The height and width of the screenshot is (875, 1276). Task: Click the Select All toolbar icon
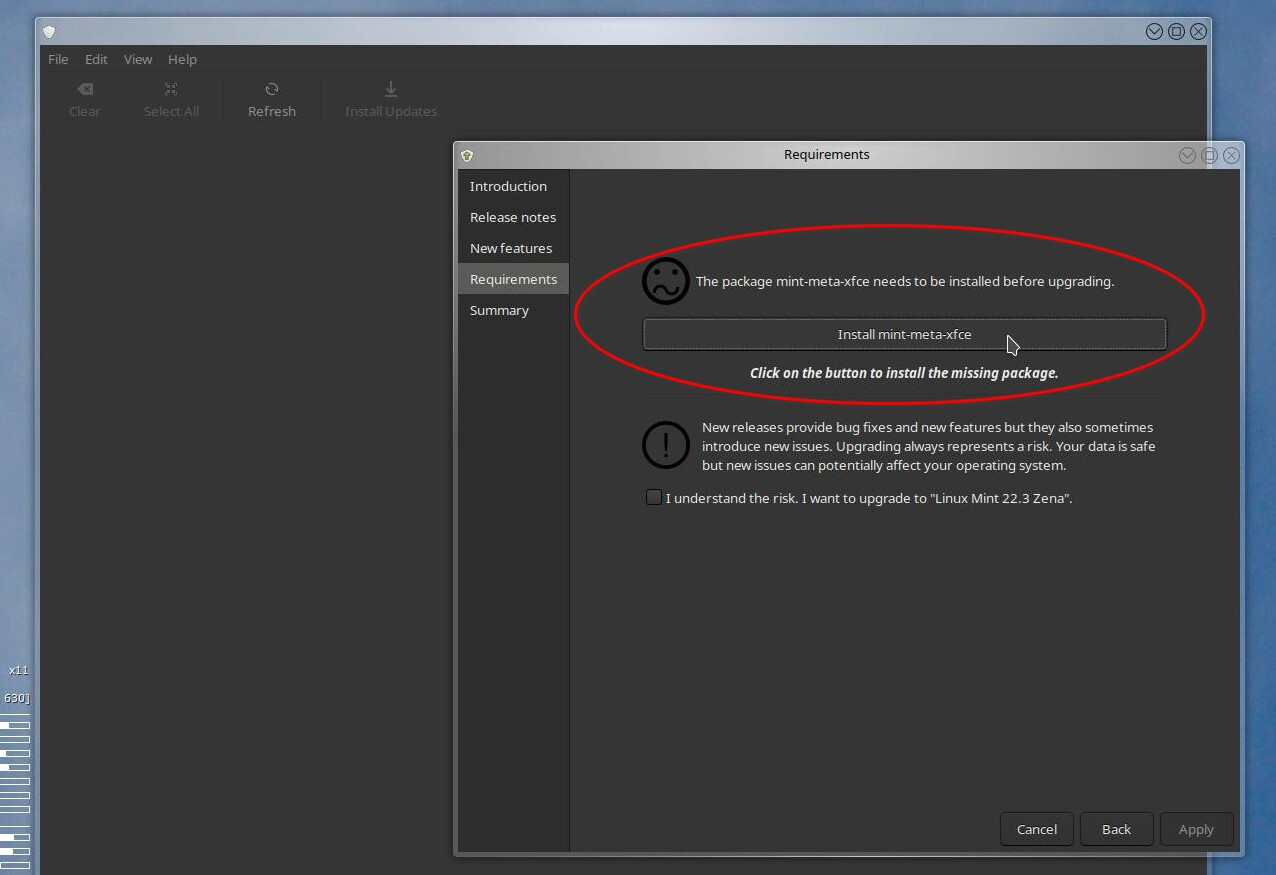(x=171, y=90)
